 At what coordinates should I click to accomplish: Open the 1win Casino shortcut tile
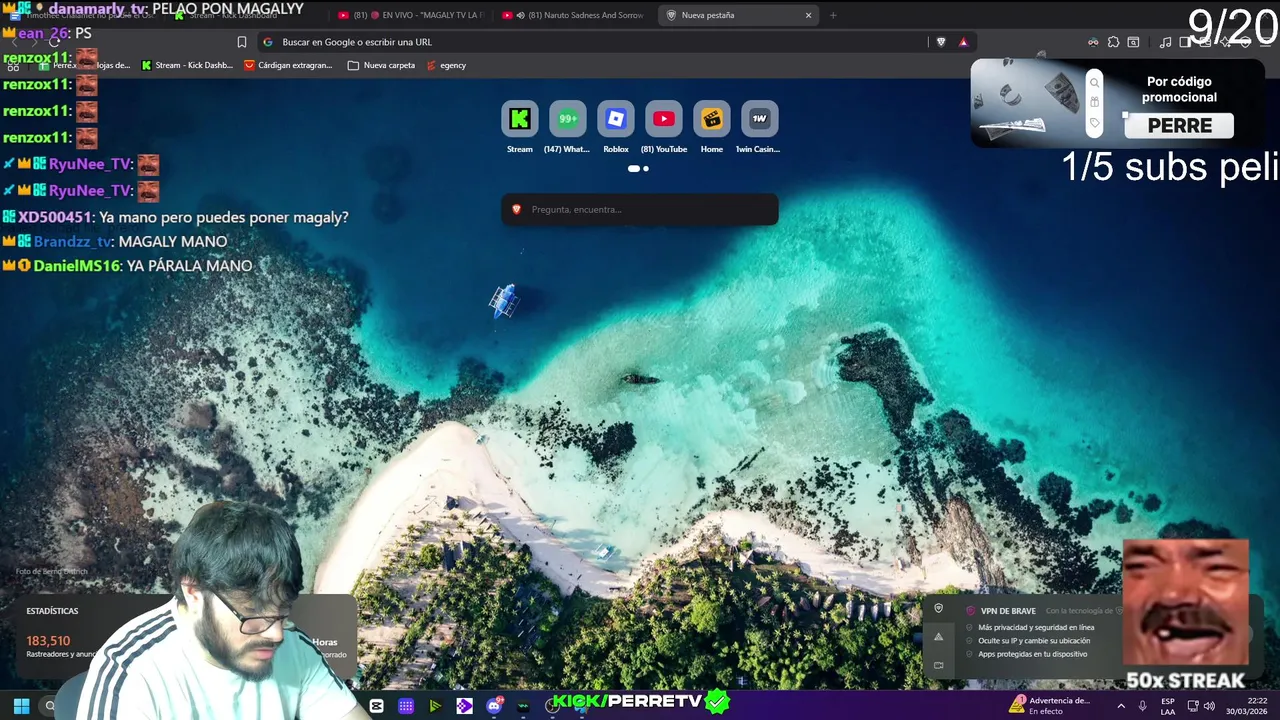pyautogui.click(x=759, y=119)
